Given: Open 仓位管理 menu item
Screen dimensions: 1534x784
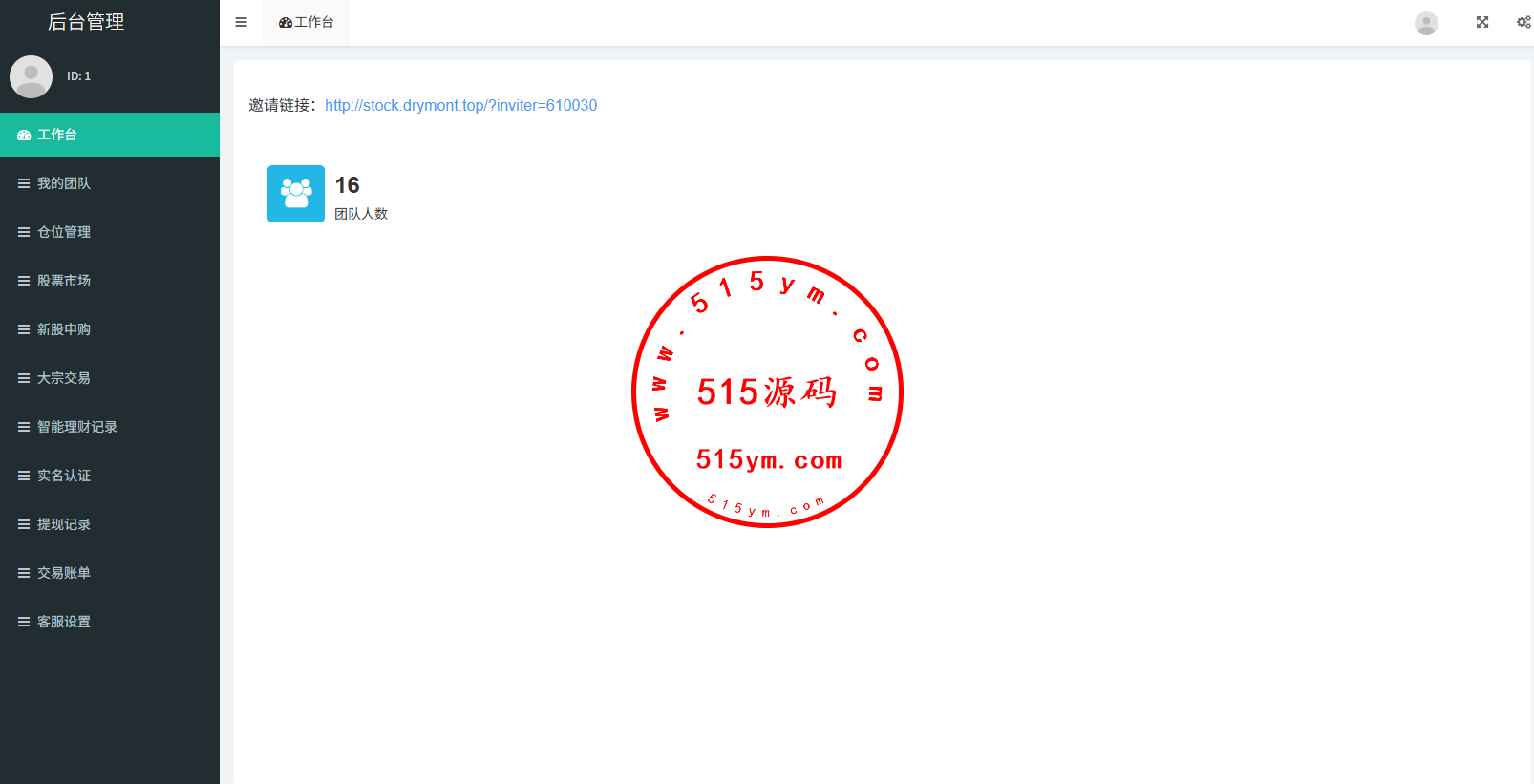Looking at the screenshot, I should pyautogui.click(x=64, y=232).
